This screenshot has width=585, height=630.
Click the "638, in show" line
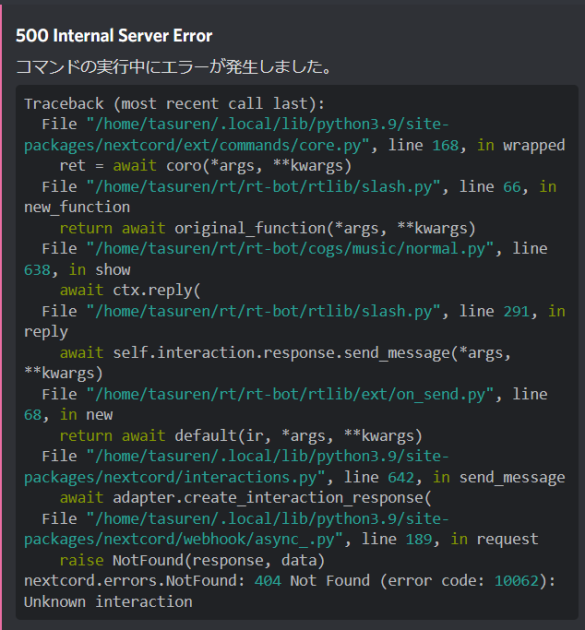point(77,270)
